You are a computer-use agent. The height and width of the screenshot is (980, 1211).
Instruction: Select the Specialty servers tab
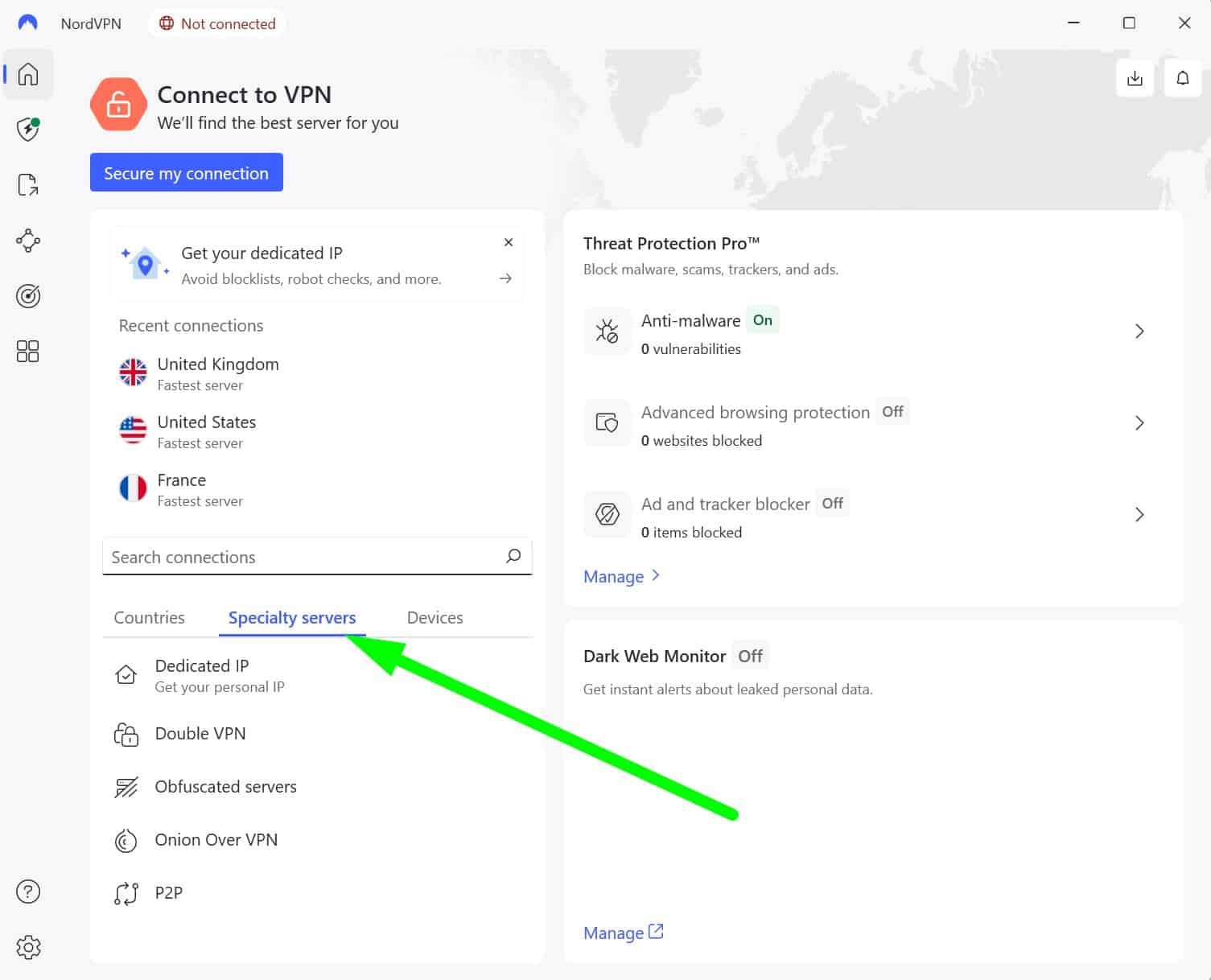point(292,617)
